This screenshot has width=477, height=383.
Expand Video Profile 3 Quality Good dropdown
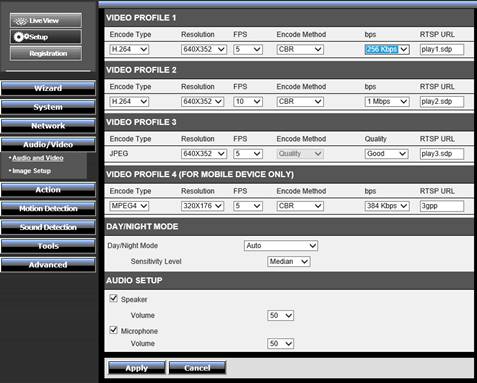386,154
